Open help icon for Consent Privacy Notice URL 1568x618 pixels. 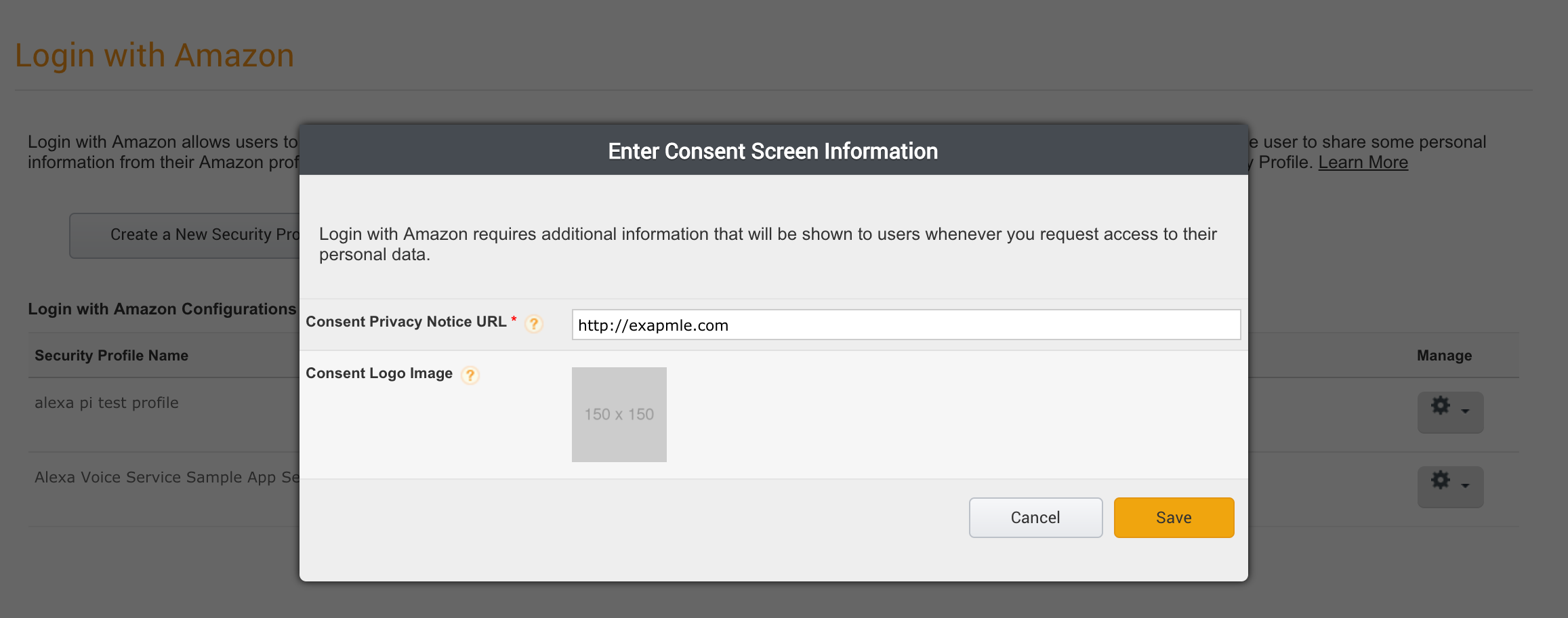(534, 324)
